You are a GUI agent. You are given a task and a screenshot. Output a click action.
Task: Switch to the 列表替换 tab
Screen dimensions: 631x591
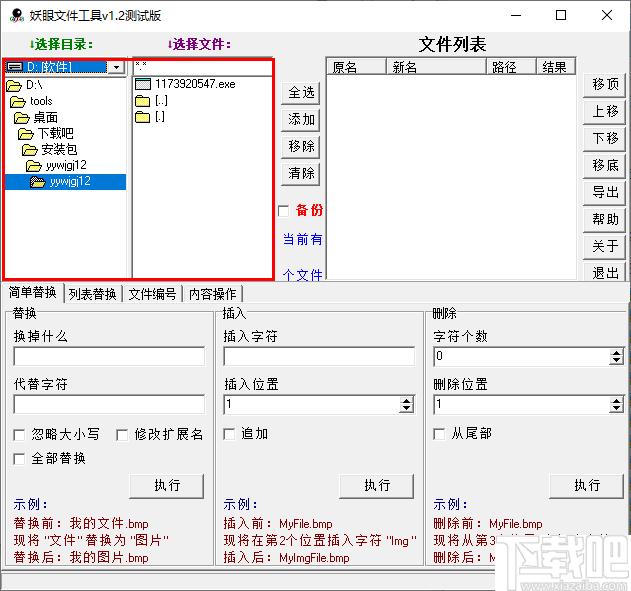93,294
